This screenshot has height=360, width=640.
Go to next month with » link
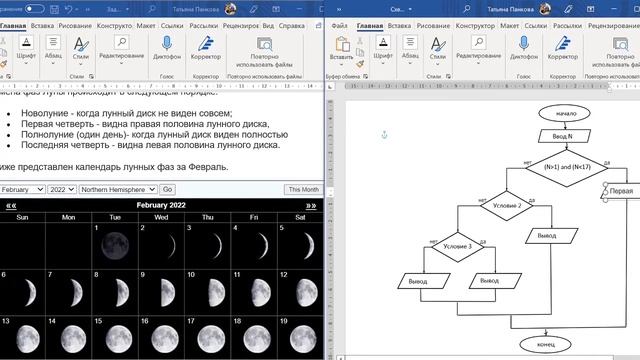click(311, 205)
